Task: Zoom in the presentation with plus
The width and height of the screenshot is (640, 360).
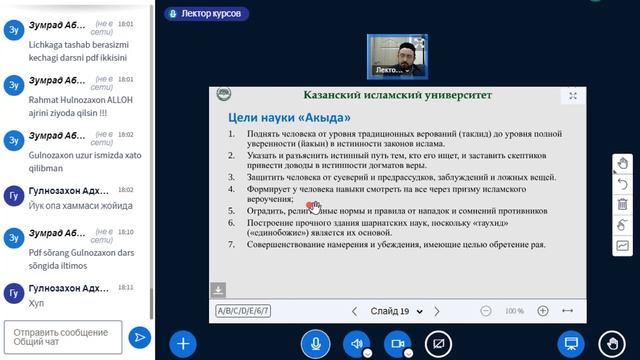Action: coord(542,311)
